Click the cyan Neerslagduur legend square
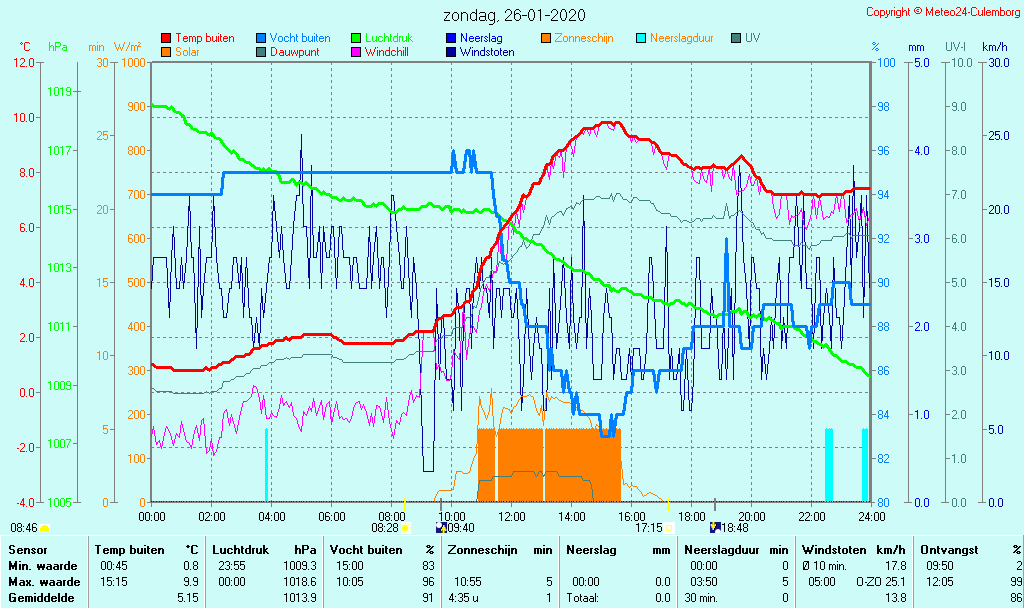 coord(641,38)
